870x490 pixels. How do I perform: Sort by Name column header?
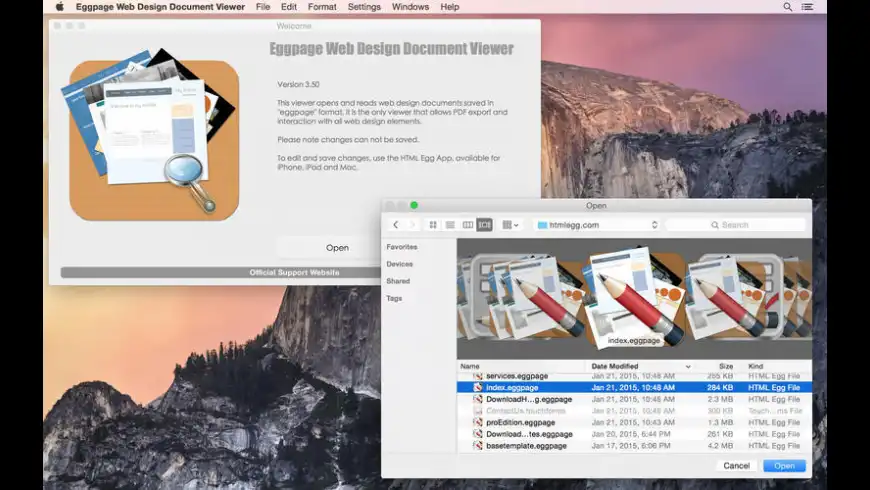pyautogui.click(x=469, y=366)
